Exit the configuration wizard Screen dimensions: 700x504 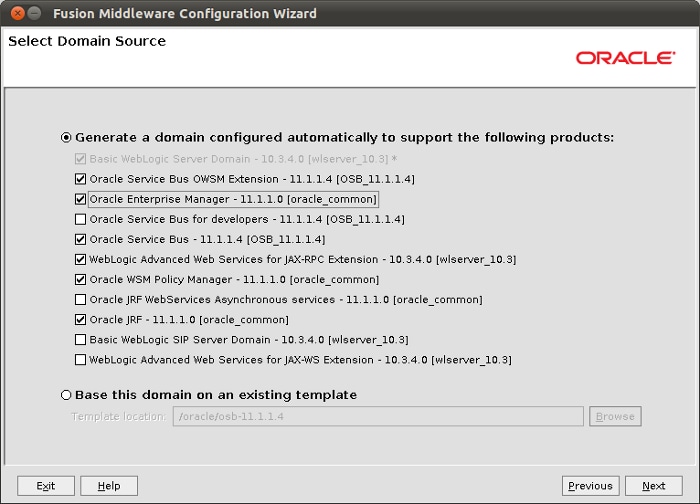(x=46, y=486)
